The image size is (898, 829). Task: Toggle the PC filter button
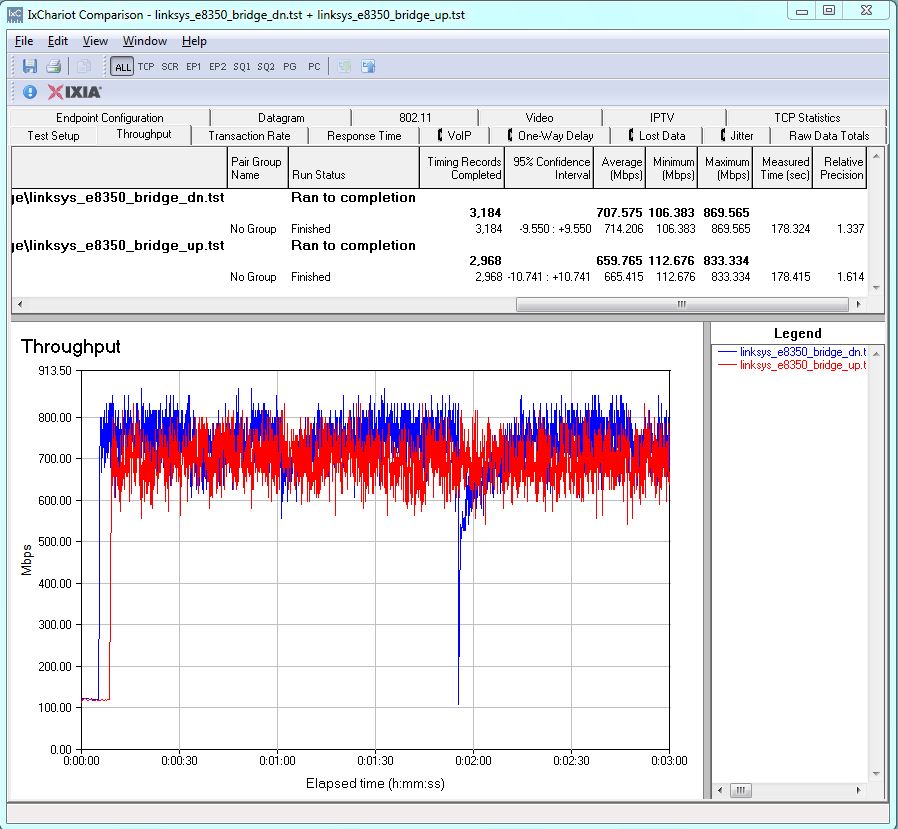[x=314, y=66]
